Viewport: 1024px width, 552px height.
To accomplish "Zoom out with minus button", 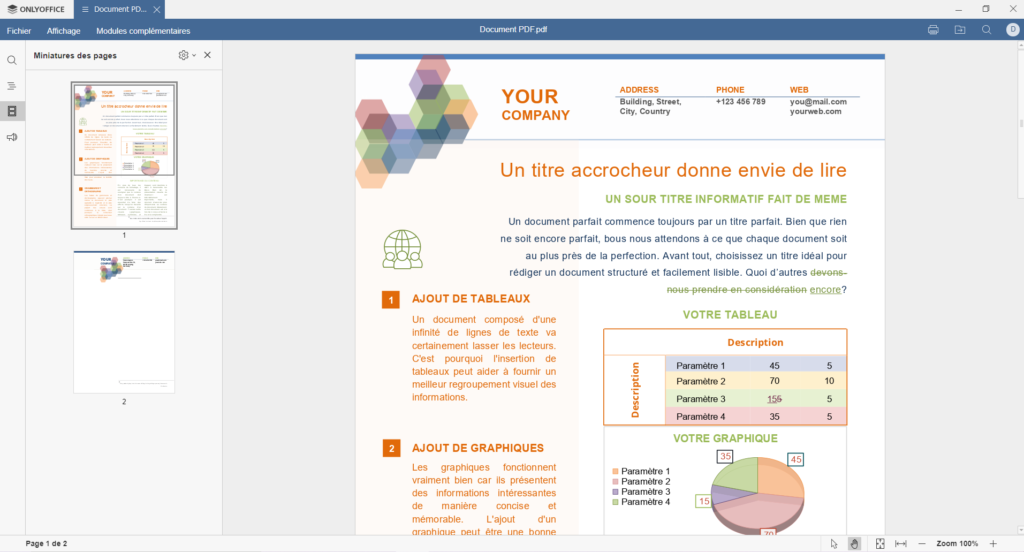I will click(922, 544).
